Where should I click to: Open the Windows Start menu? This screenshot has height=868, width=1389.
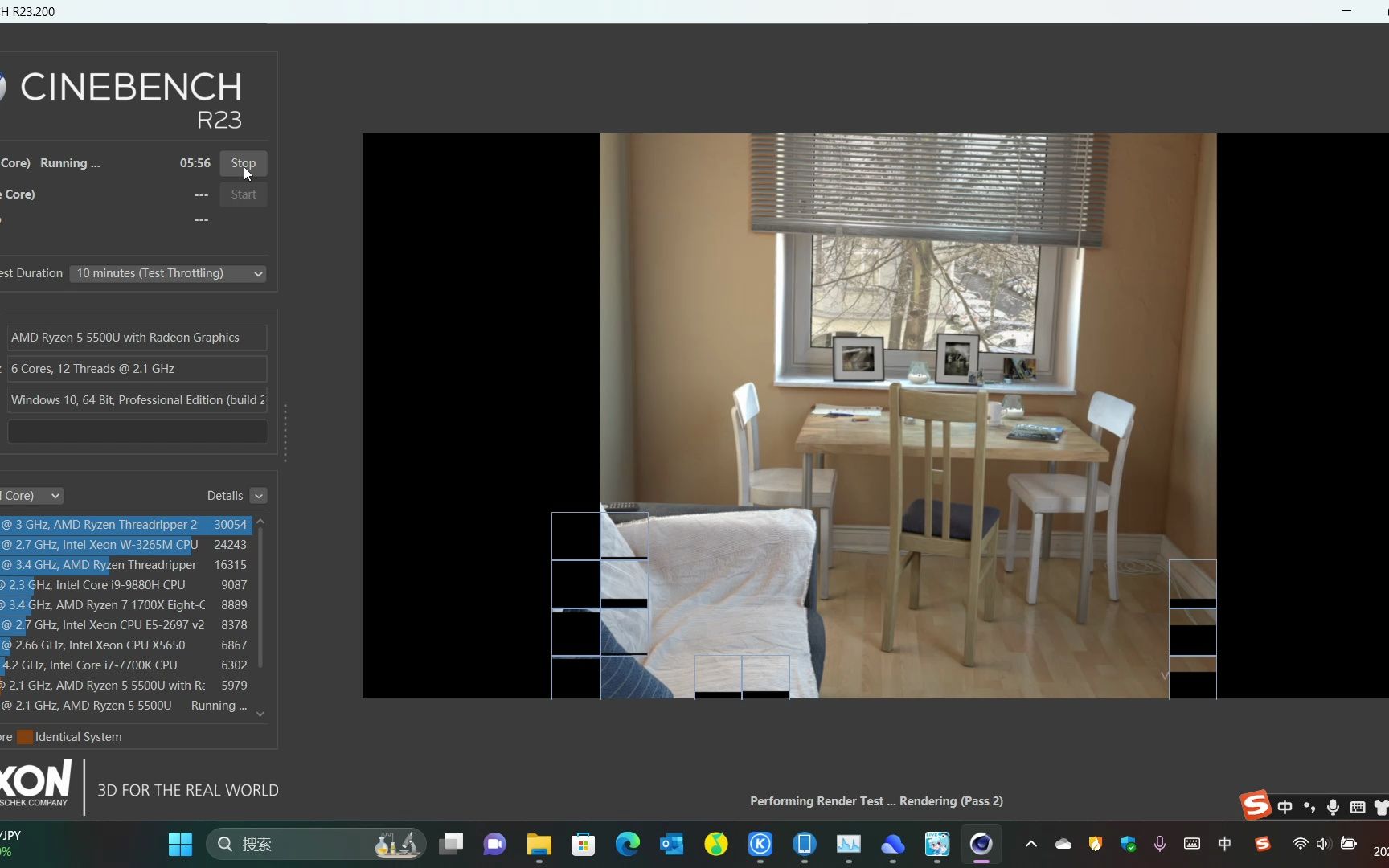[x=180, y=844]
